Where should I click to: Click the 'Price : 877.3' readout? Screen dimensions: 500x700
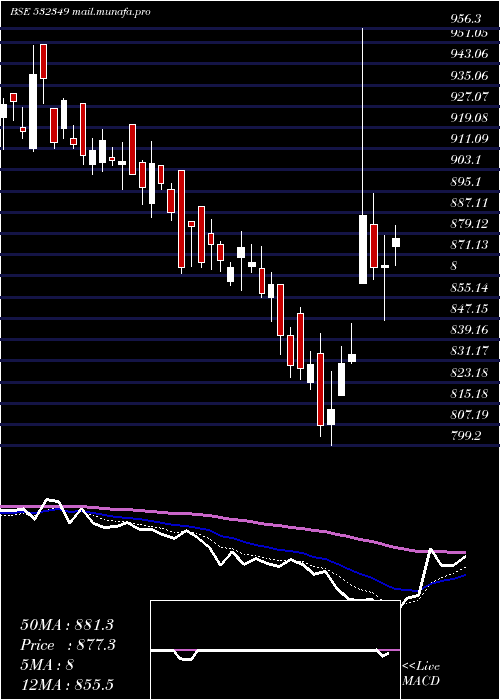click(x=68, y=645)
